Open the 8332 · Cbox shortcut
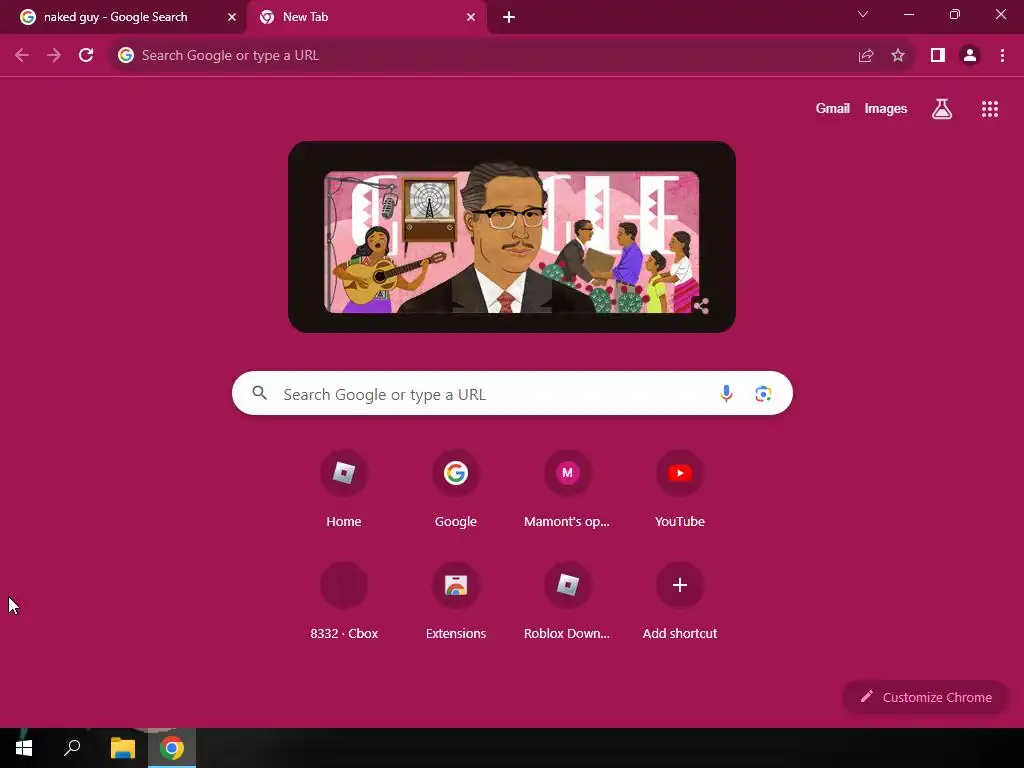 (x=344, y=601)
